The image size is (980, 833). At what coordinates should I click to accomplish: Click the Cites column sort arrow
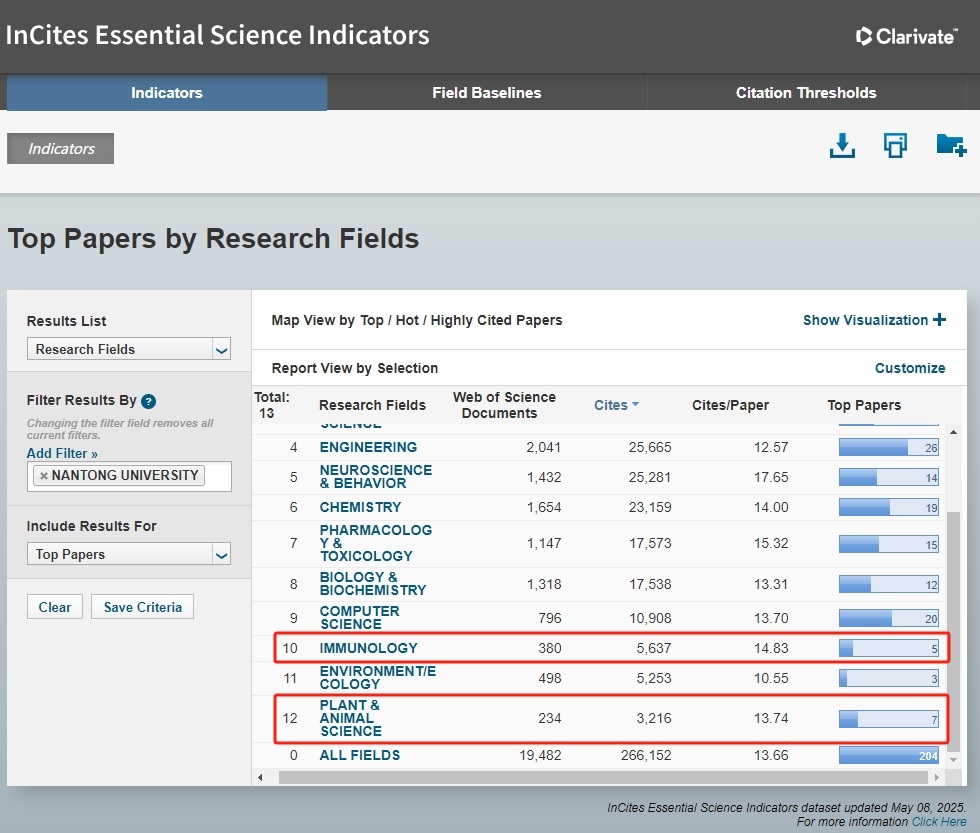(635, 405)
